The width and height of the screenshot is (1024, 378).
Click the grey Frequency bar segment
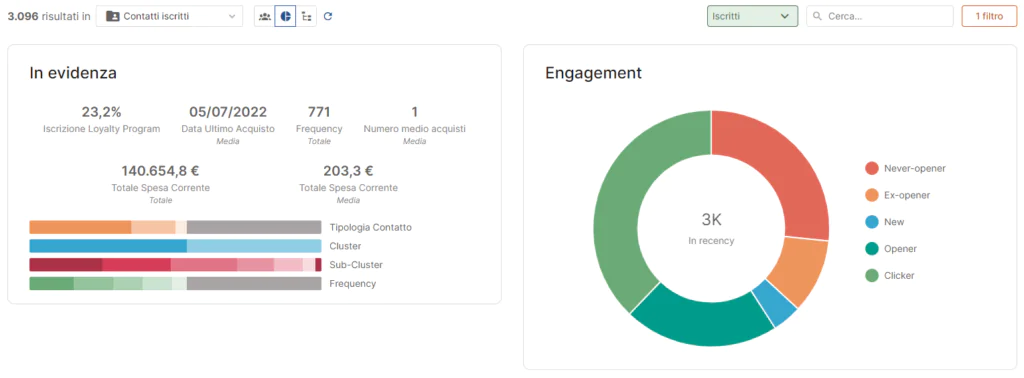point(254,284)
